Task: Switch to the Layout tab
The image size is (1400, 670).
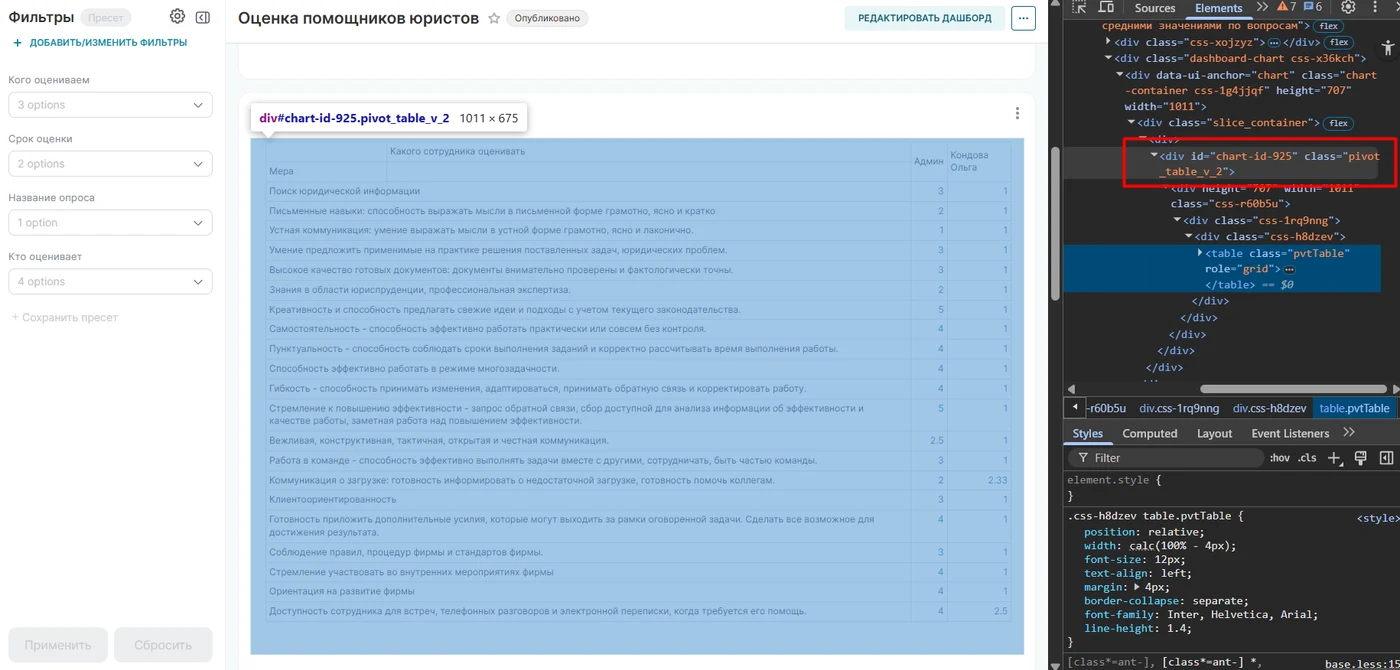Action: [x=1214, y=433]
